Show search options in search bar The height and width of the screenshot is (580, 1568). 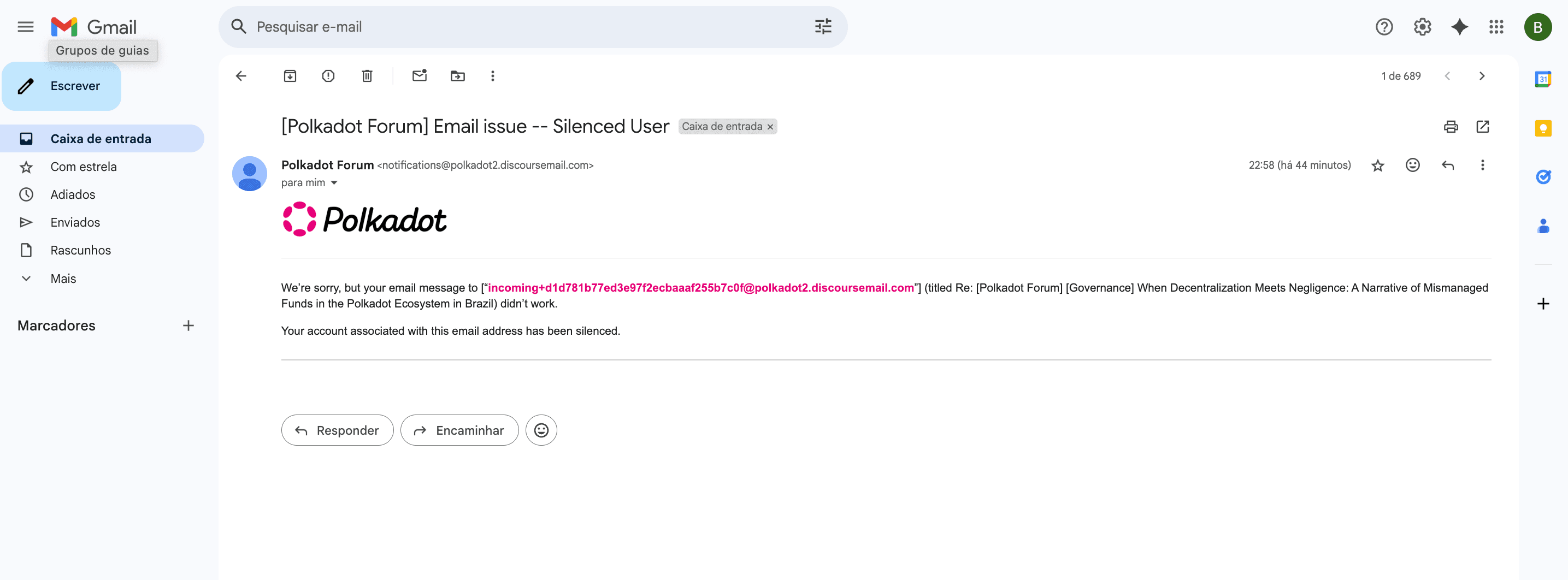pyautogui.click(x=823, y=27)
